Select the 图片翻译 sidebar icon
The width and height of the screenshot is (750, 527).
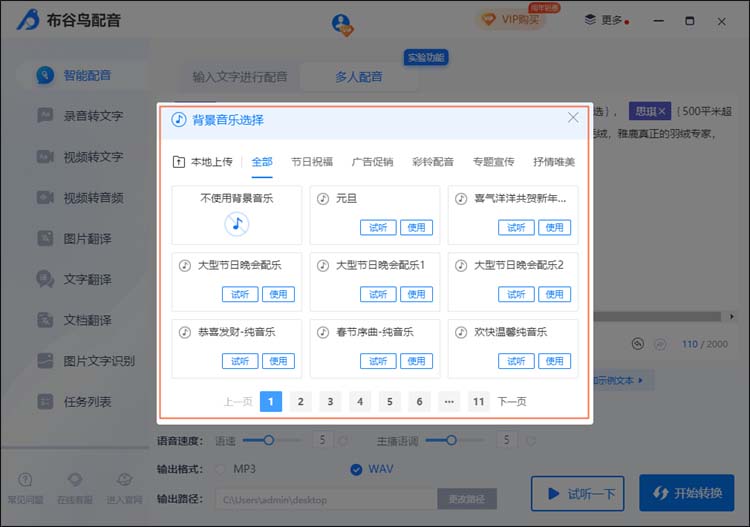pos(45,238)
